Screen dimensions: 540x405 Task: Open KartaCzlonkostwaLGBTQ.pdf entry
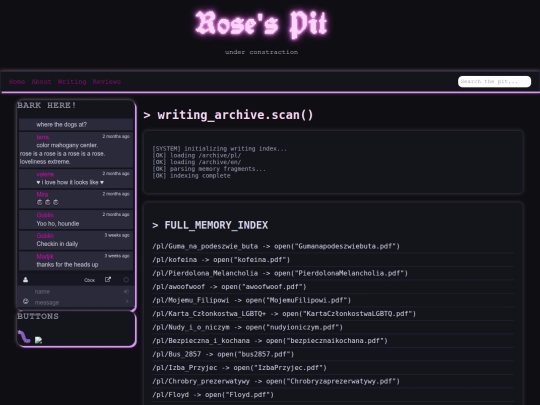(x=284, y=314)
